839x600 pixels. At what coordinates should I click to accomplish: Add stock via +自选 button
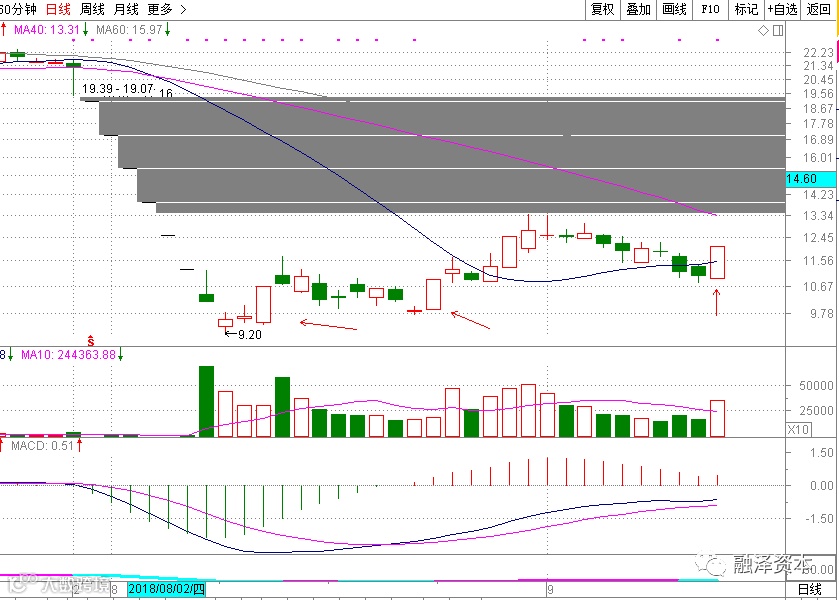coord(782,10)
